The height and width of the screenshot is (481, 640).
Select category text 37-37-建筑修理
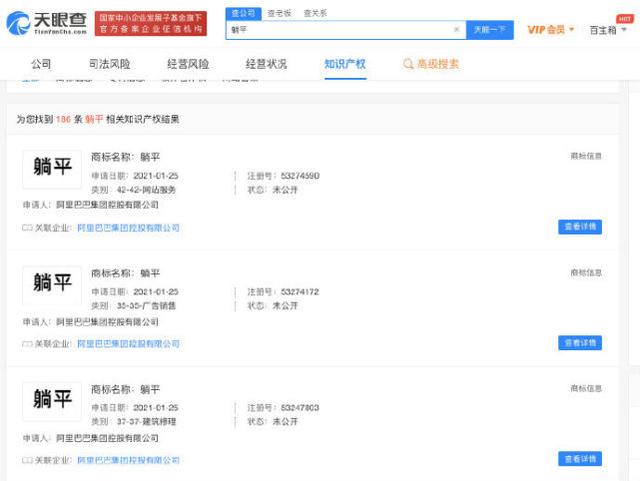click(146, 421)
